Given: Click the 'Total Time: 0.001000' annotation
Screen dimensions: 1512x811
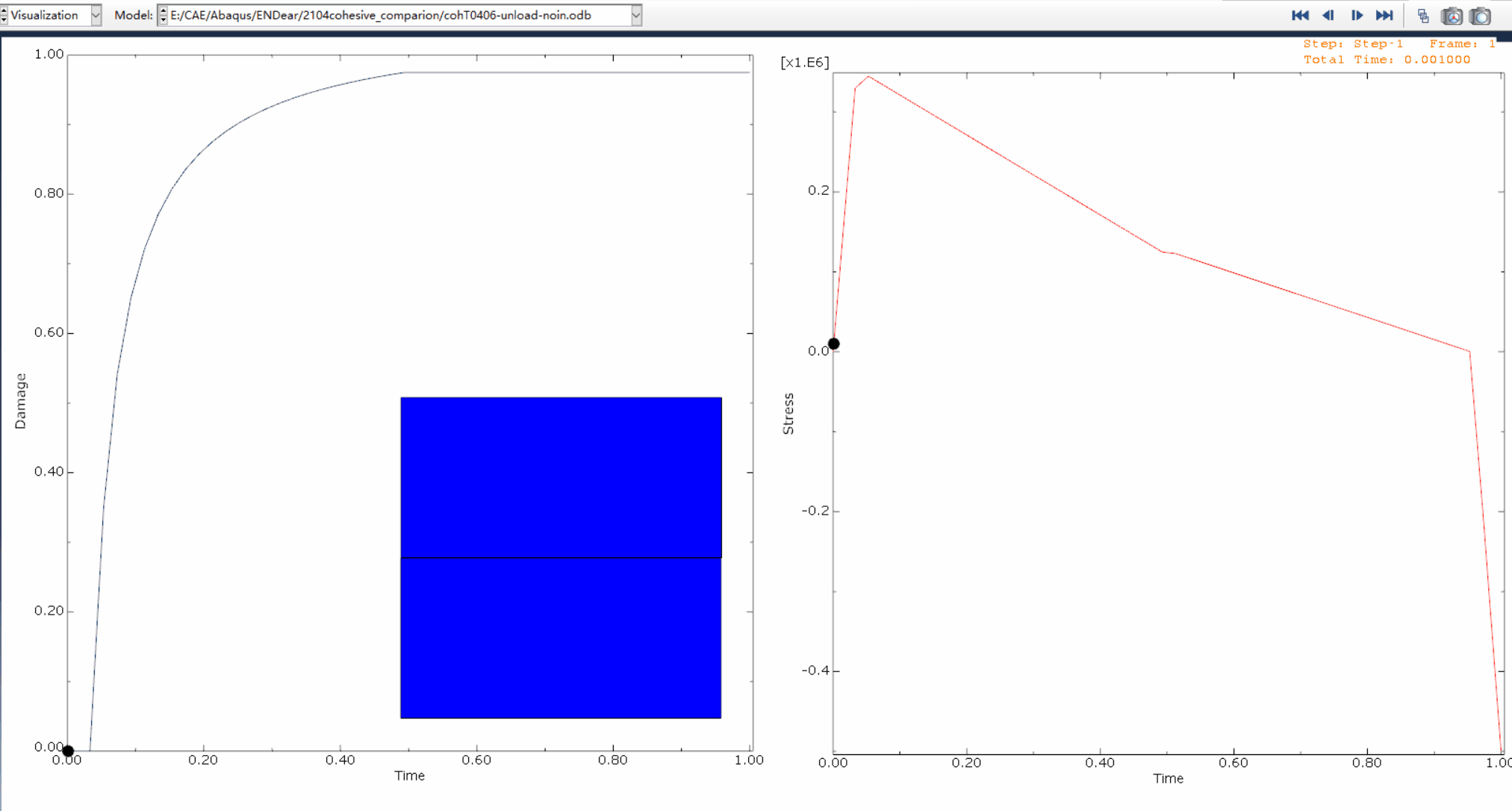Looking at the screenshot, I should (x=1387, y=60).
